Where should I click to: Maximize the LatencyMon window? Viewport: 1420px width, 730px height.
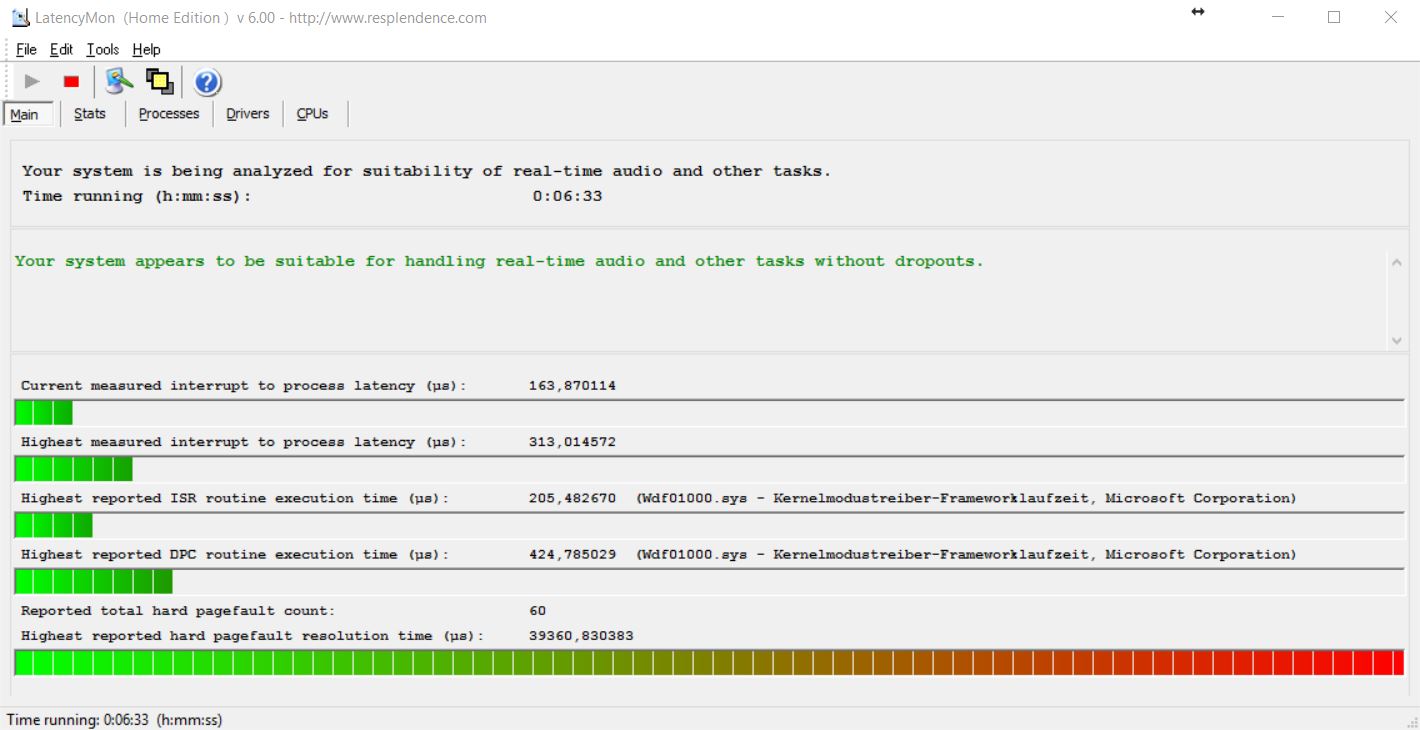pos(1334,17)
